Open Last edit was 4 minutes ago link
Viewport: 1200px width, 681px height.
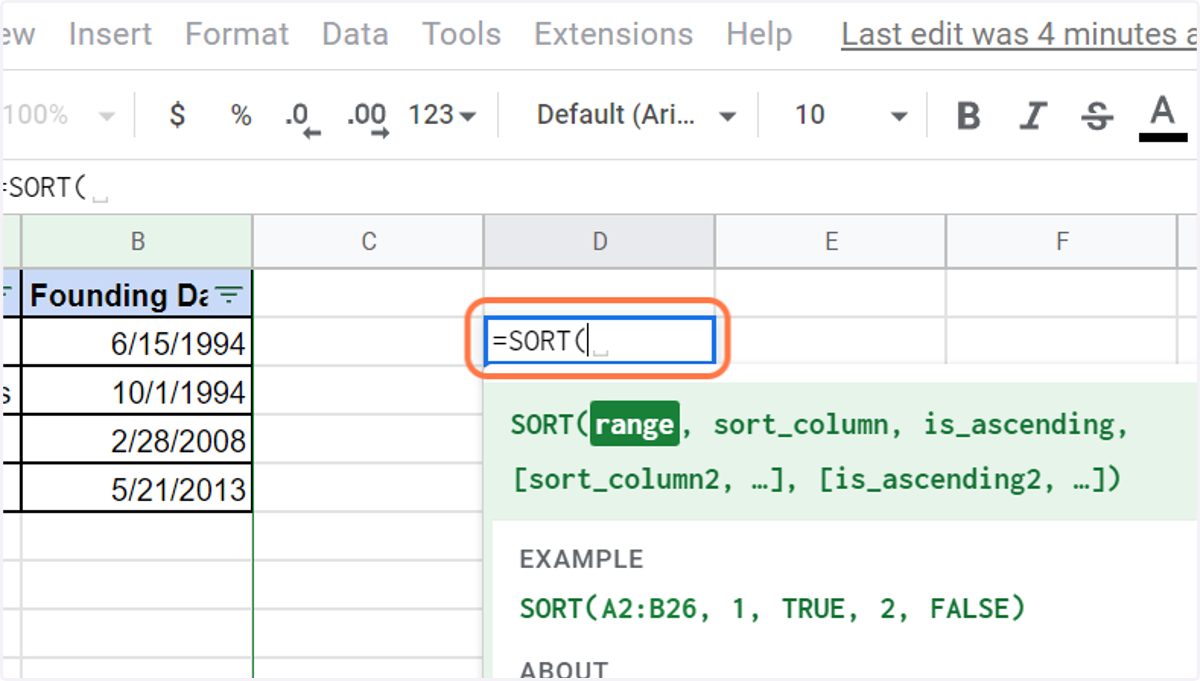[1020, 34]
